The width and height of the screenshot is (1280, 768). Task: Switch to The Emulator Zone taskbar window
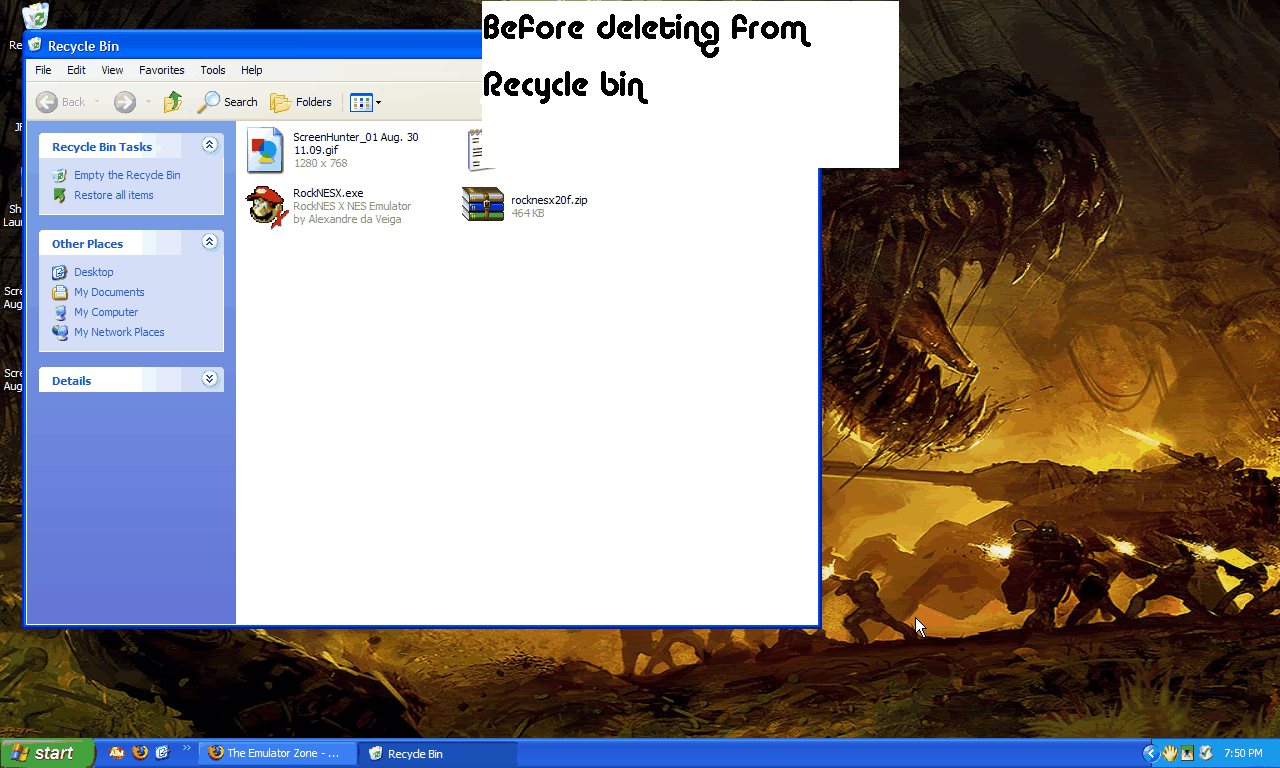(278, 754)
